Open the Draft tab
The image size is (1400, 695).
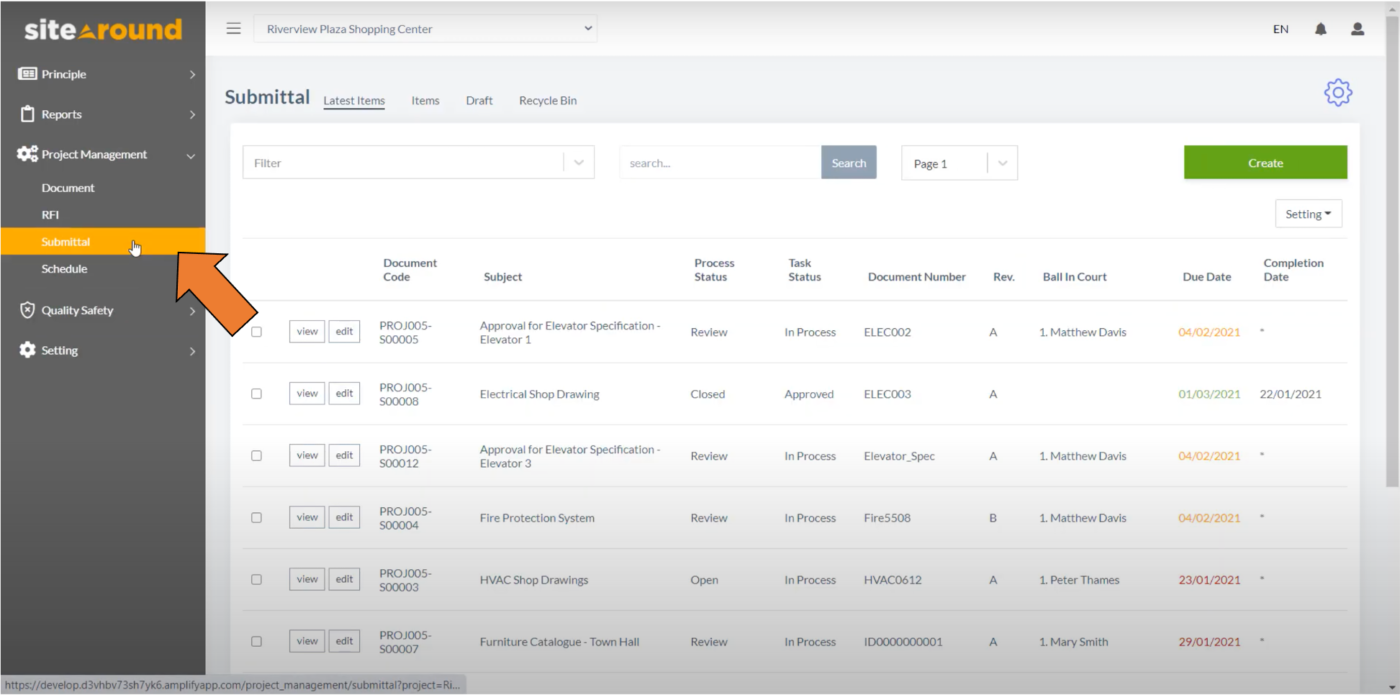coord(479,100)
